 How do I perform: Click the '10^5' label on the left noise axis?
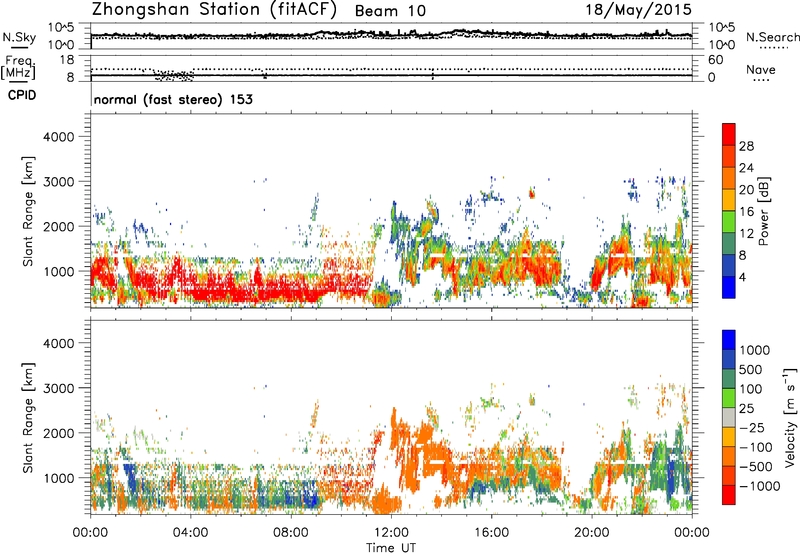tap(61, 27)
